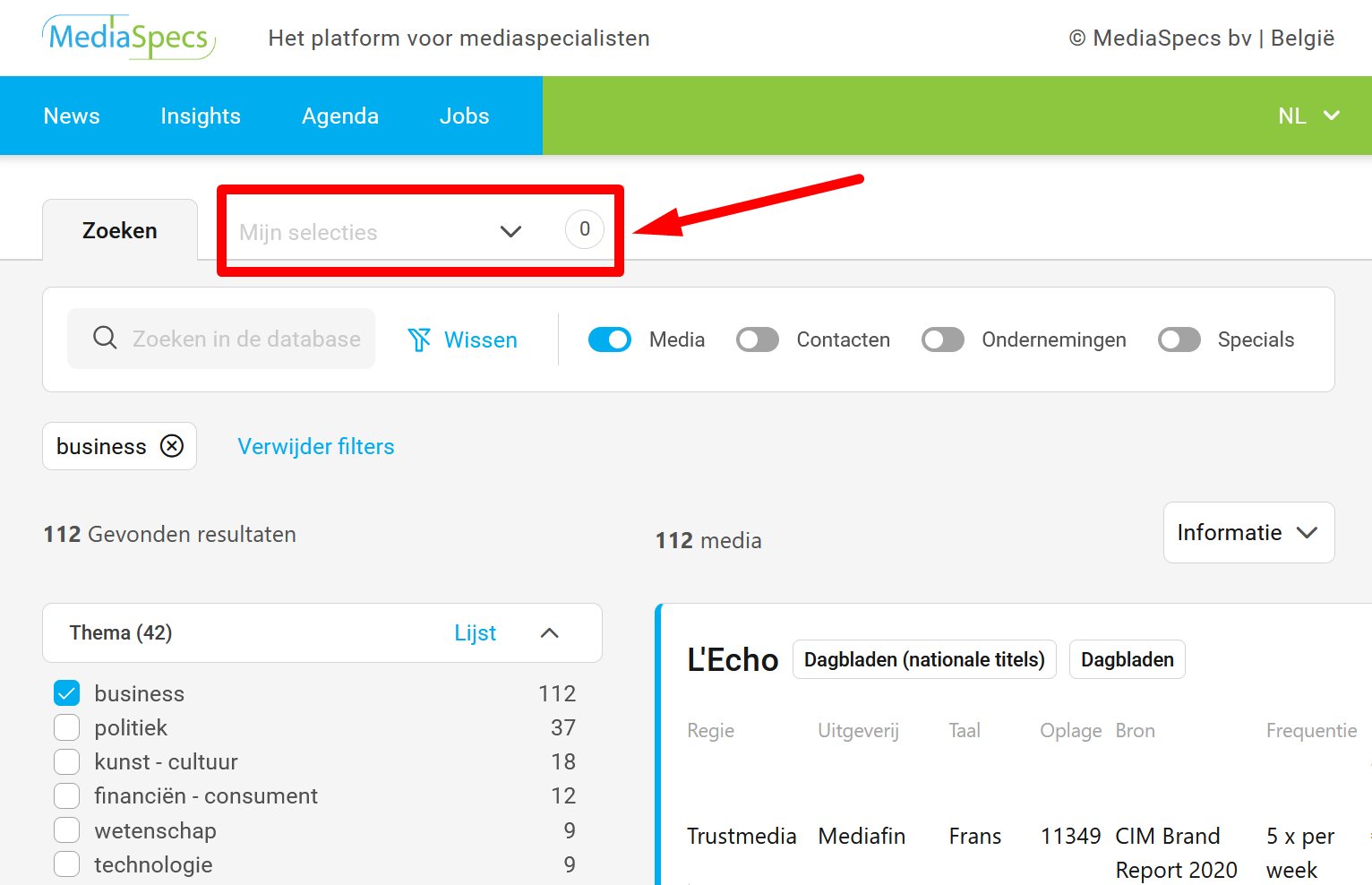Remove the business filter tag
Image resolution: width=1372 pixels, height=885 pixels.
[x=172, y=446]
